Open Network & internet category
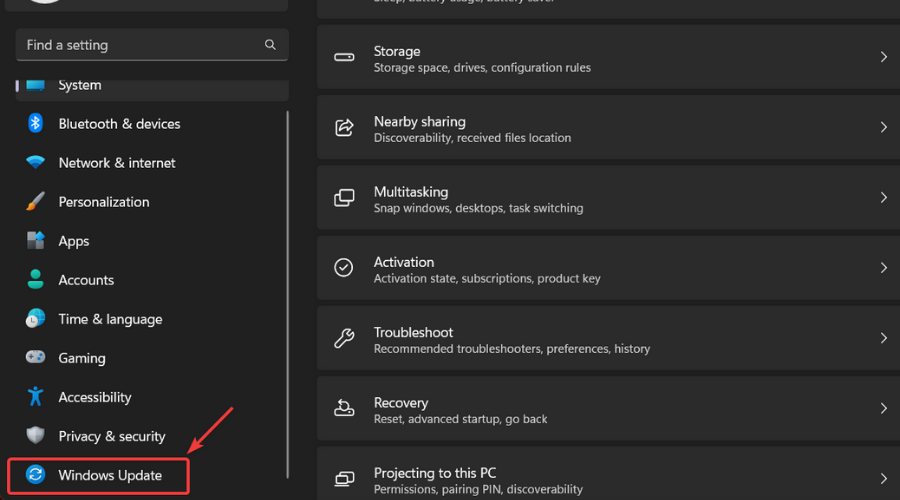This screenshot has height=500, width=900. (x=117, y=163)
